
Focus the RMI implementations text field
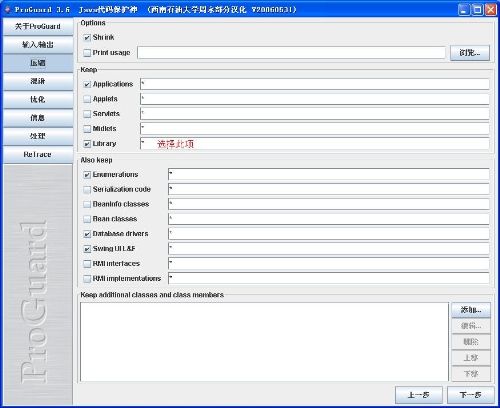(329, 278)
